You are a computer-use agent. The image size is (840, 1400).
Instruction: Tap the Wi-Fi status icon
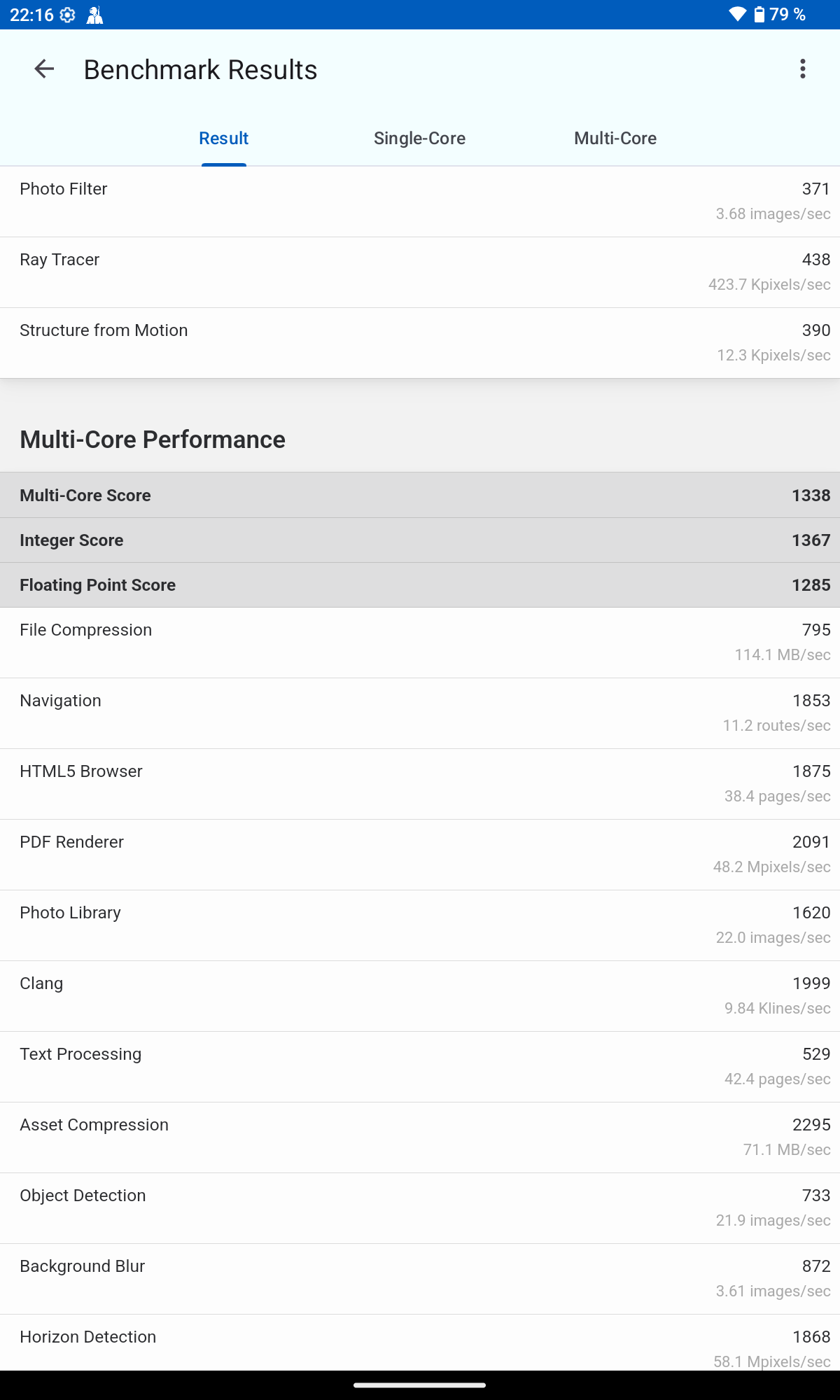737,15
